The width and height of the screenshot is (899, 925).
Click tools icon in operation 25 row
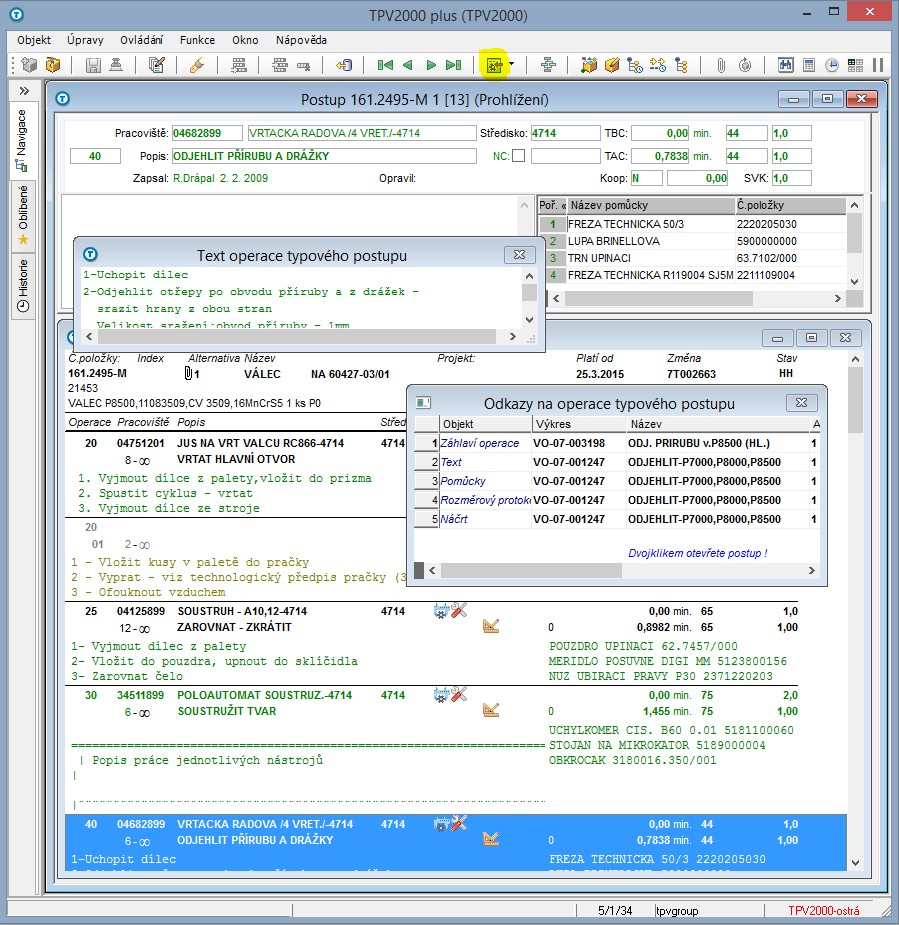[459, 611]
